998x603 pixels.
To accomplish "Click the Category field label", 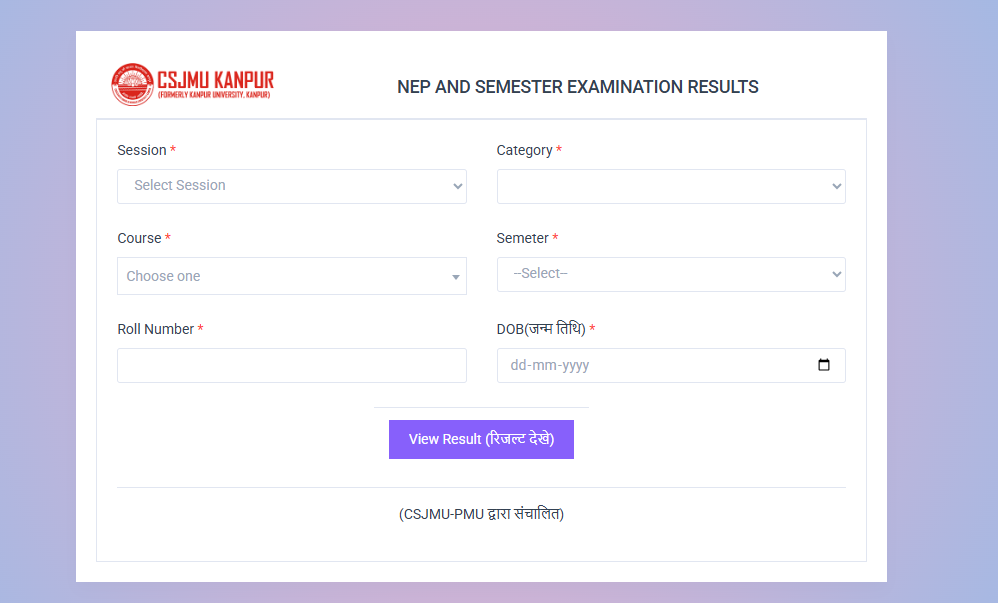I will pyautogui.click(x=522, y=150).
